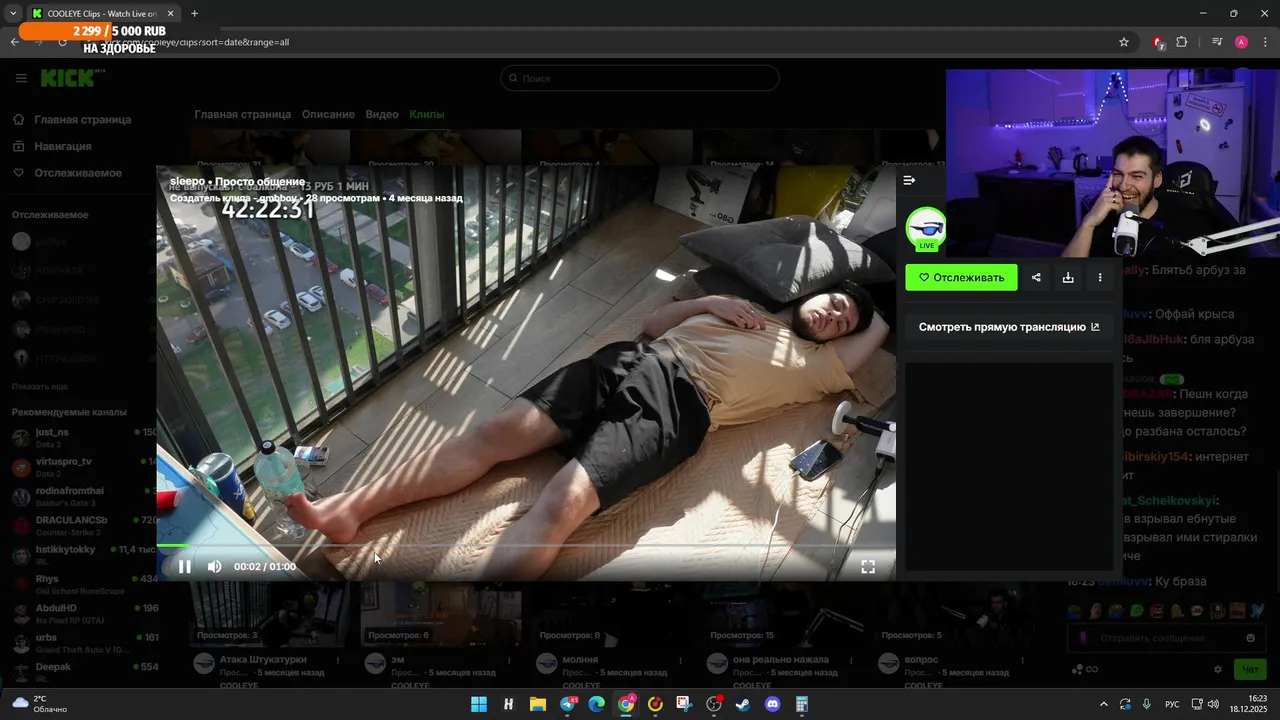Screen dimensions: 1280x720
Task: Open the Chrome profile avatar
Action: click(x=1241, y=42)
